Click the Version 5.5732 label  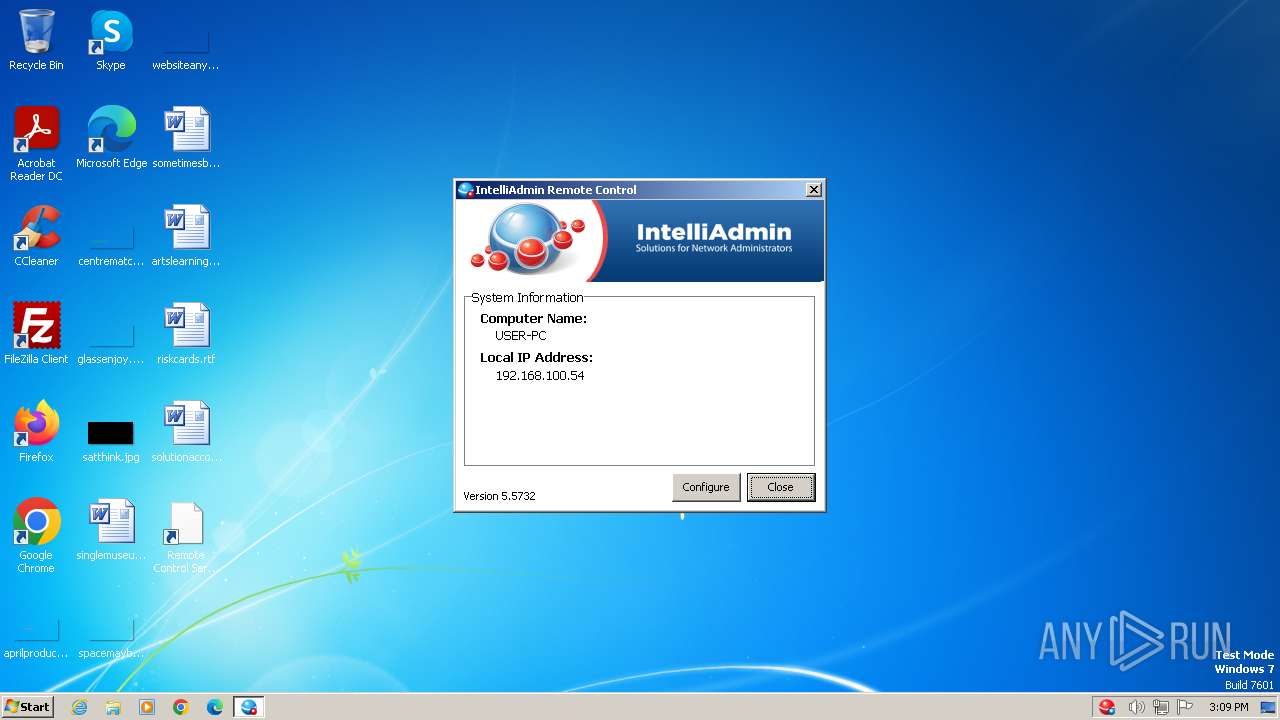tap(499, 496)
